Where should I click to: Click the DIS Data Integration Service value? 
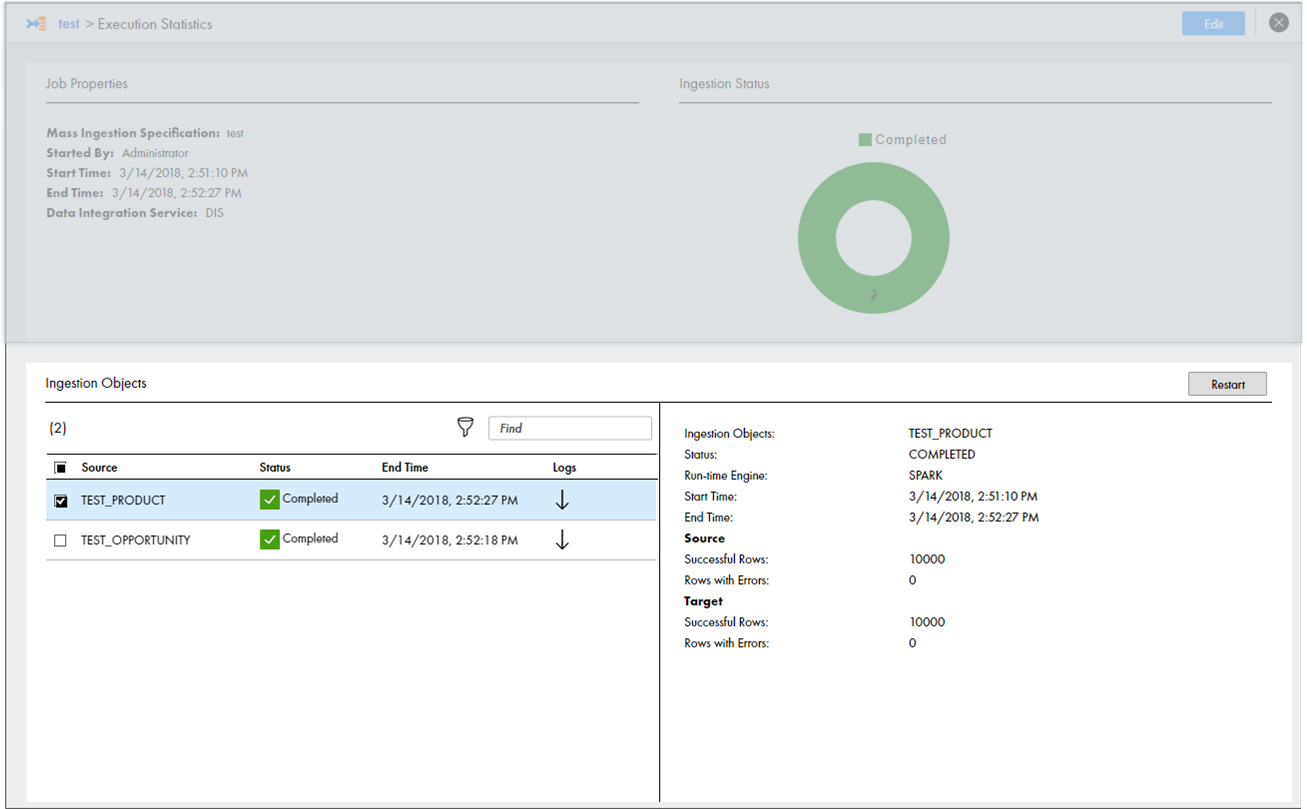pyautogui.click(x=214, y=213)
